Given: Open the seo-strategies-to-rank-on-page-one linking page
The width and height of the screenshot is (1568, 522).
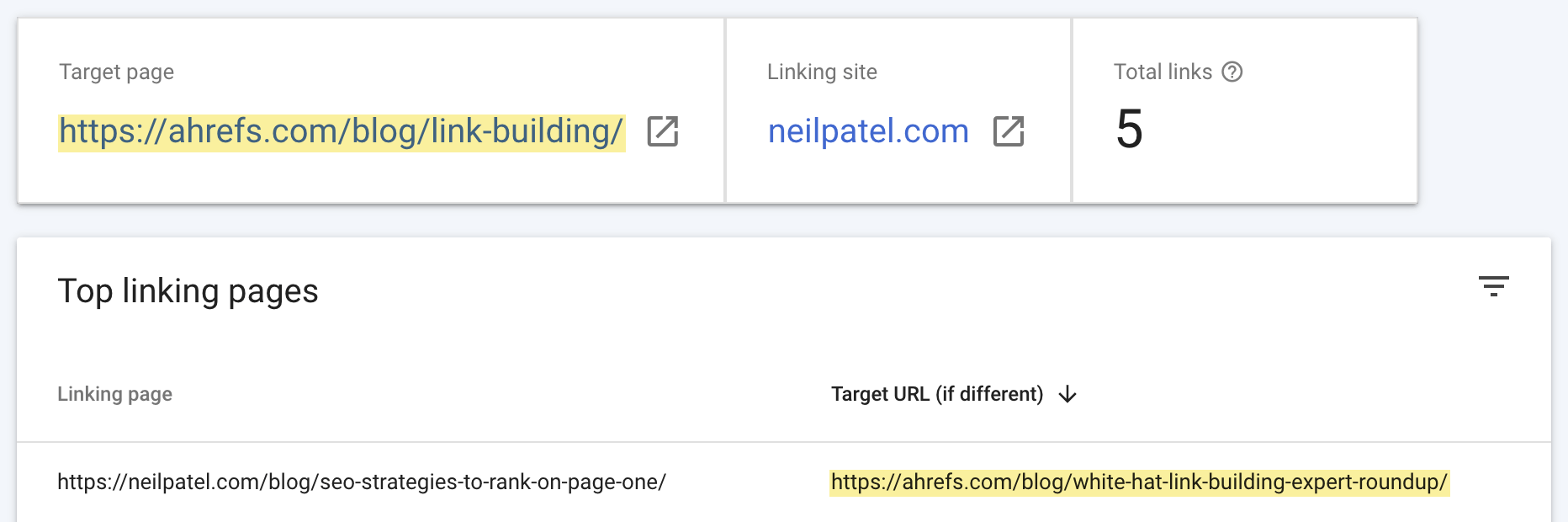Looking at the screenshot, I should 362,481.
